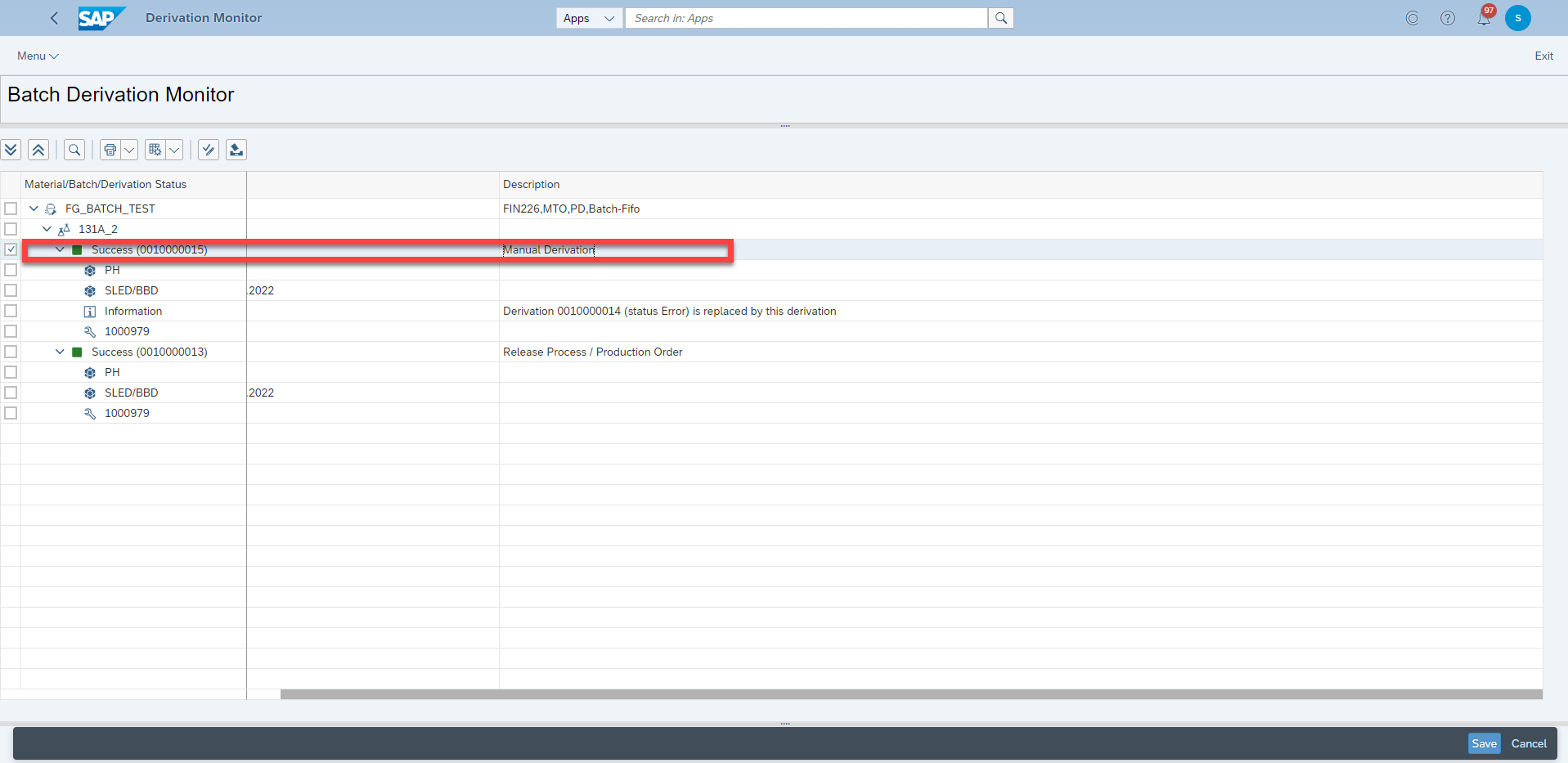Click the layout settings grid-gear icon

(155, 150)
